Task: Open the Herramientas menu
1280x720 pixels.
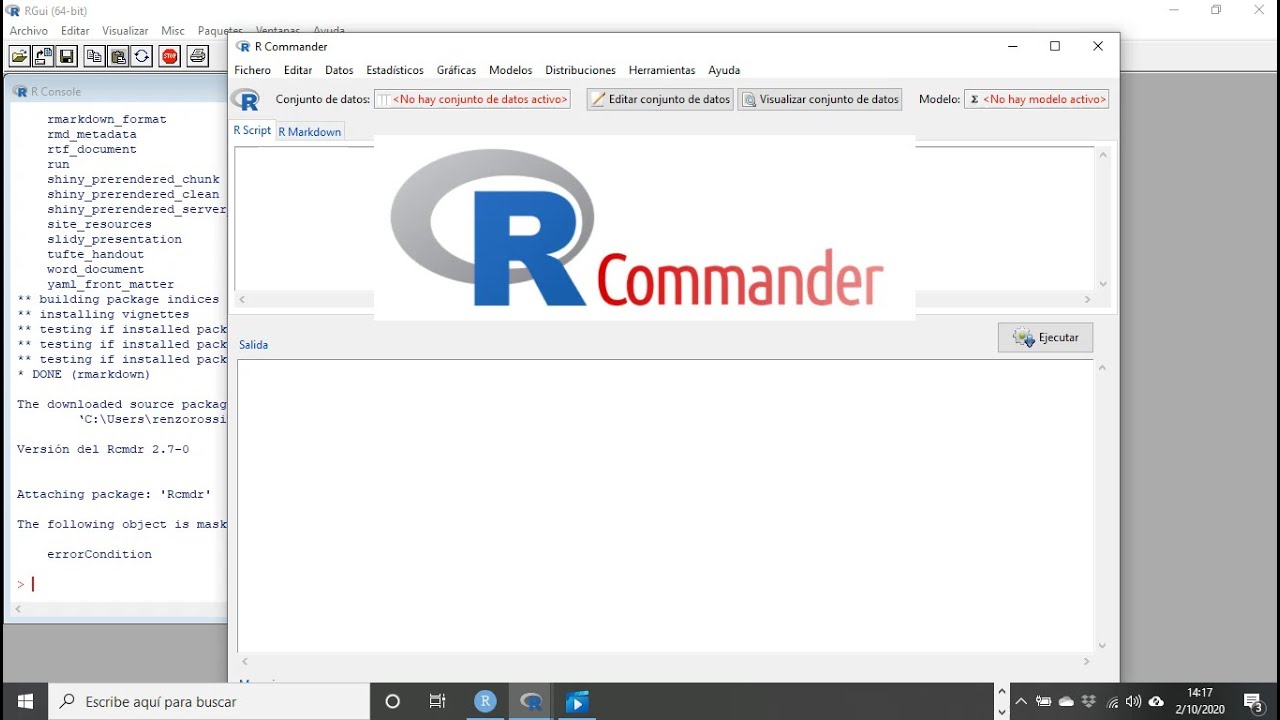Action: [662, 70]
